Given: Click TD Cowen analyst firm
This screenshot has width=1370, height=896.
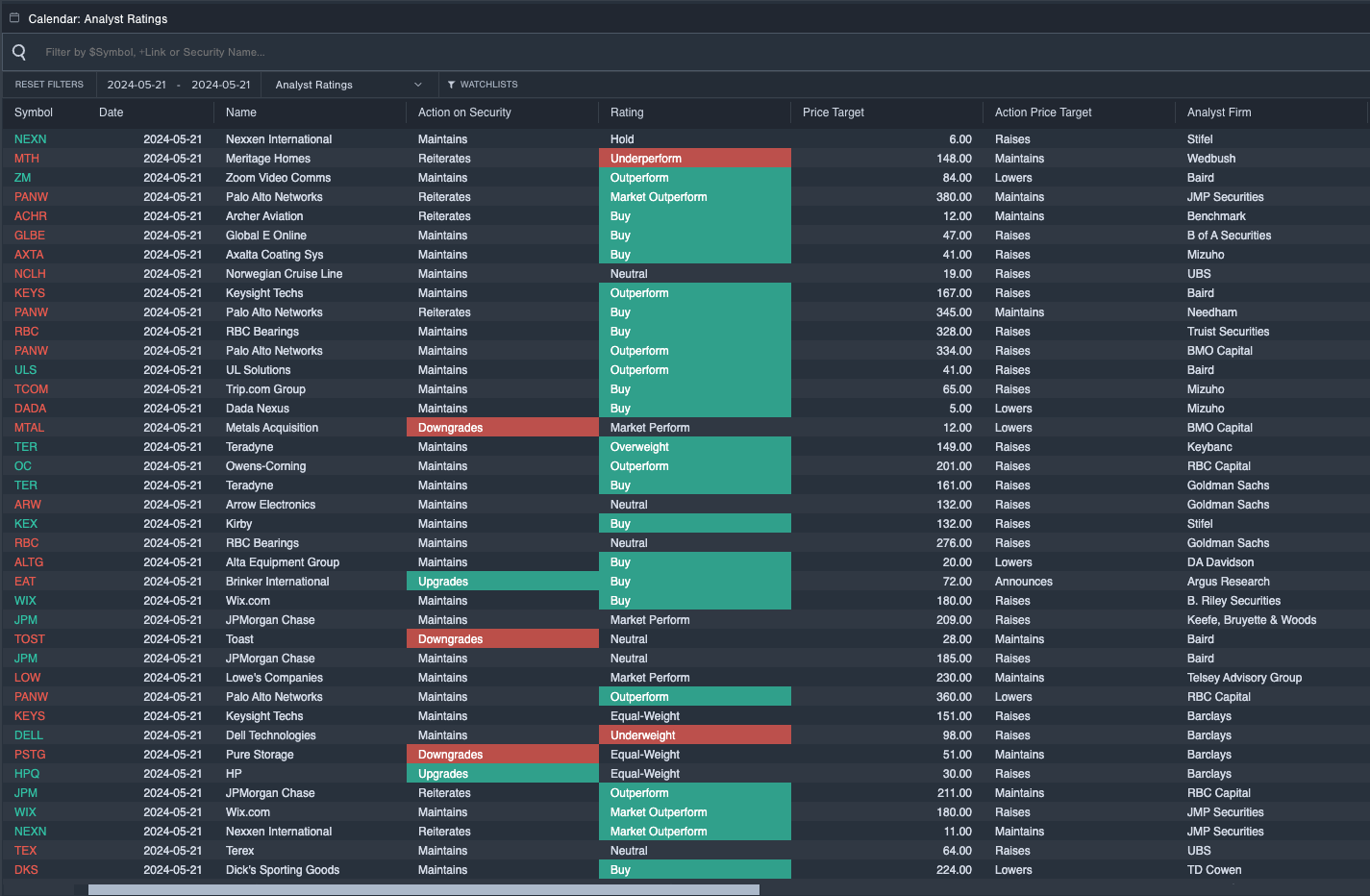Looking at the screenshot, I should click(x=1214, y=870).
